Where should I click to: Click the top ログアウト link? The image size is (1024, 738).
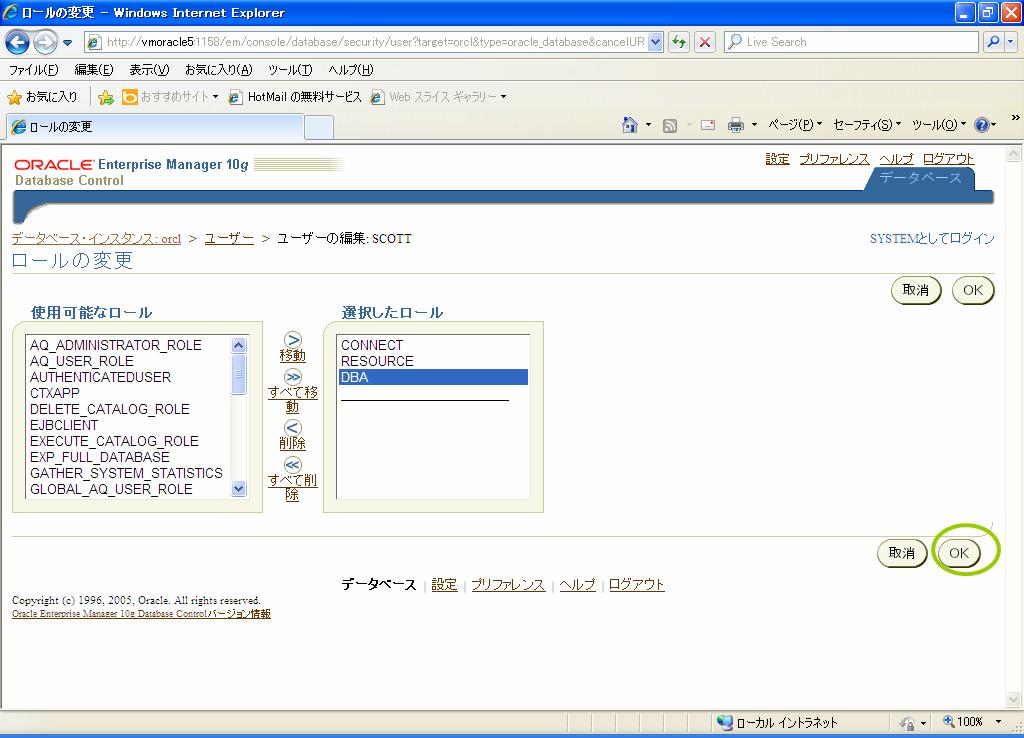[x=948, y=159]
